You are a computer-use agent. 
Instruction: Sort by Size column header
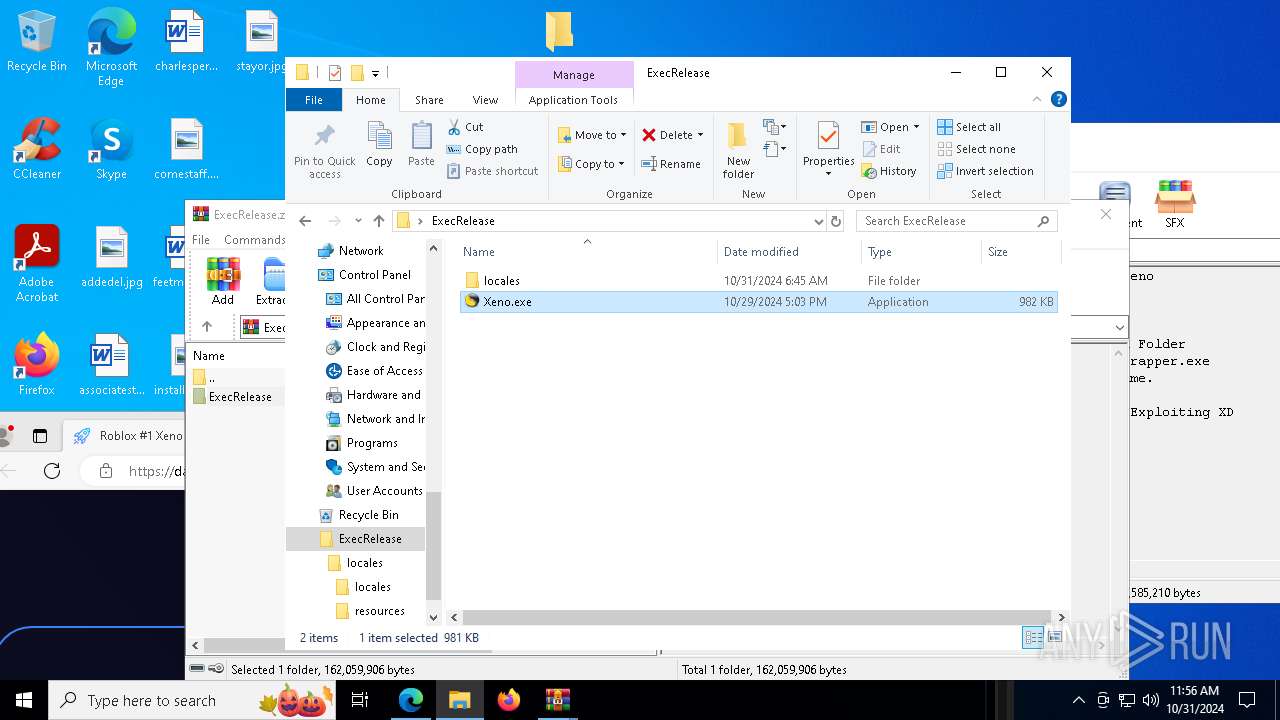(1020, 252)
